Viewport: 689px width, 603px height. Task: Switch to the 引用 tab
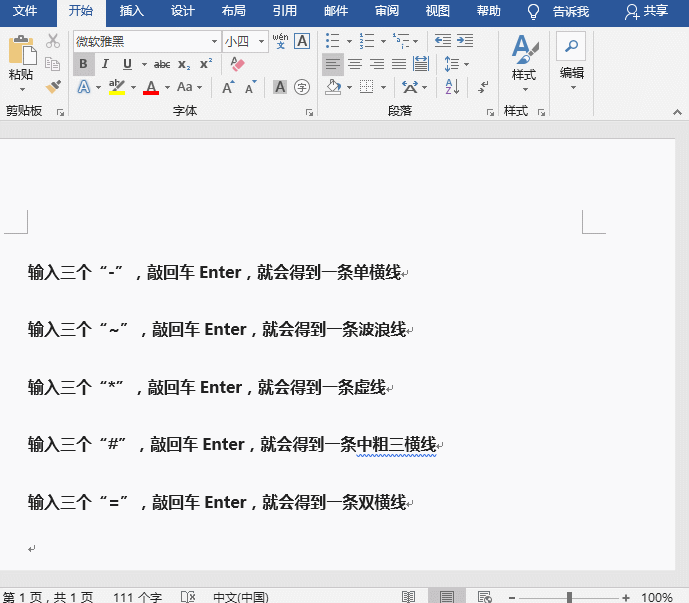click(285, 11)
